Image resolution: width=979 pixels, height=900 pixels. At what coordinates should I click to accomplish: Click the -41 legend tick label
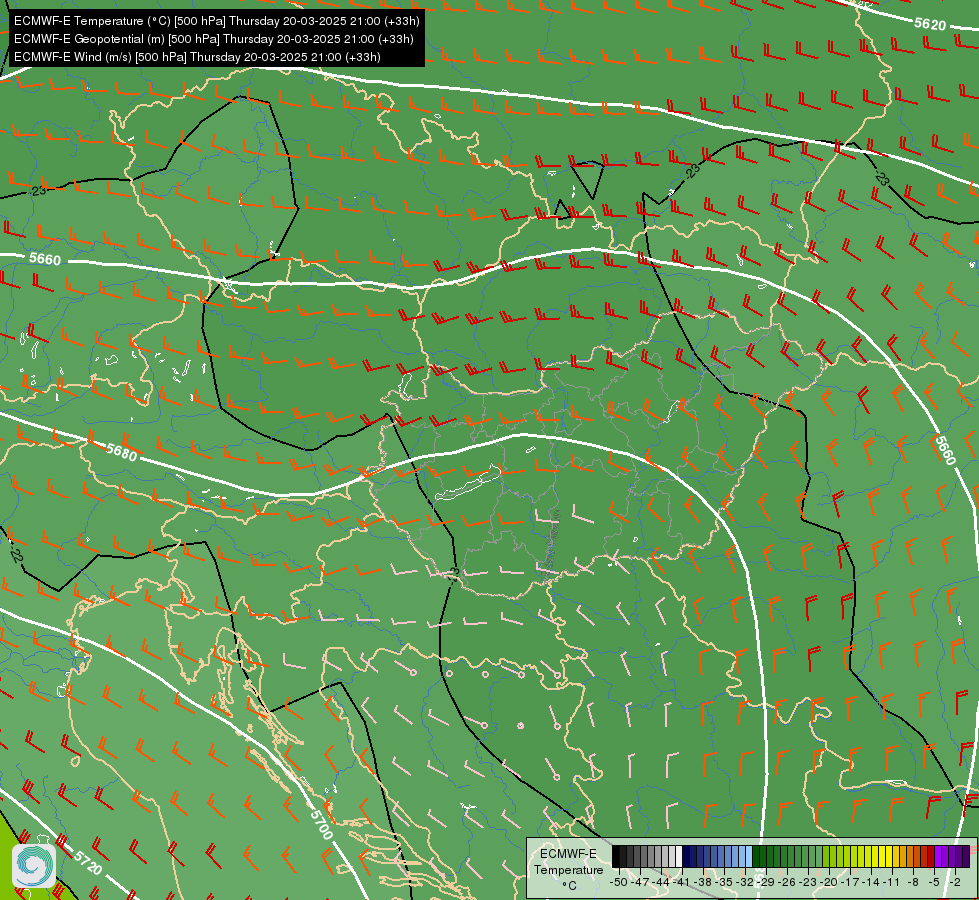click(x=682, y=882)
